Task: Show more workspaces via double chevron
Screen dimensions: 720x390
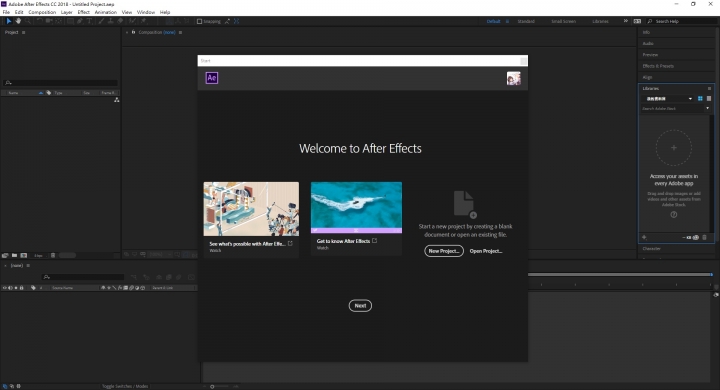Action: 625,21
